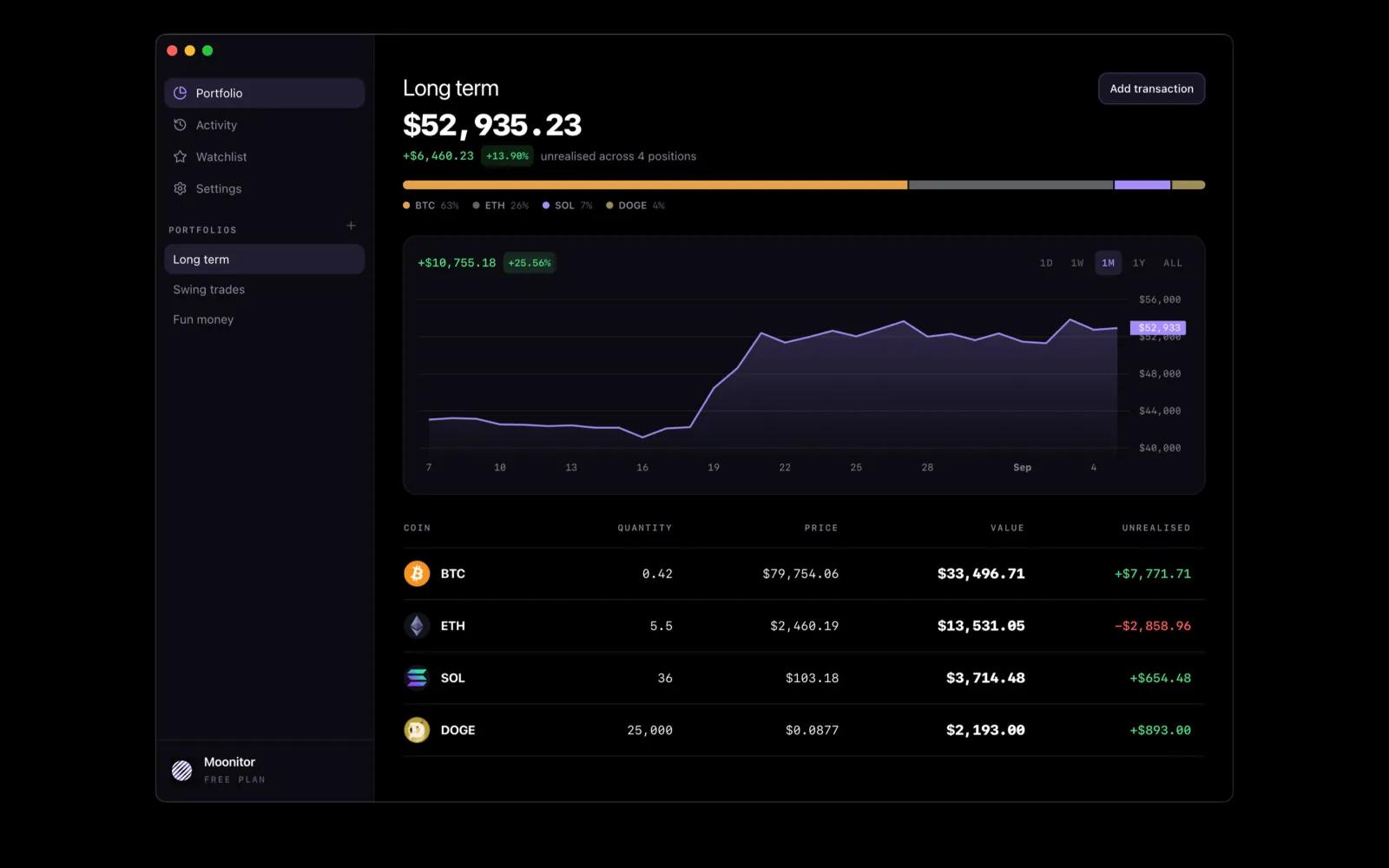This screenshot has width=1389, height=868.
Task: Click the DOGE allocation bar segment
Action: tap(1188, 185)
